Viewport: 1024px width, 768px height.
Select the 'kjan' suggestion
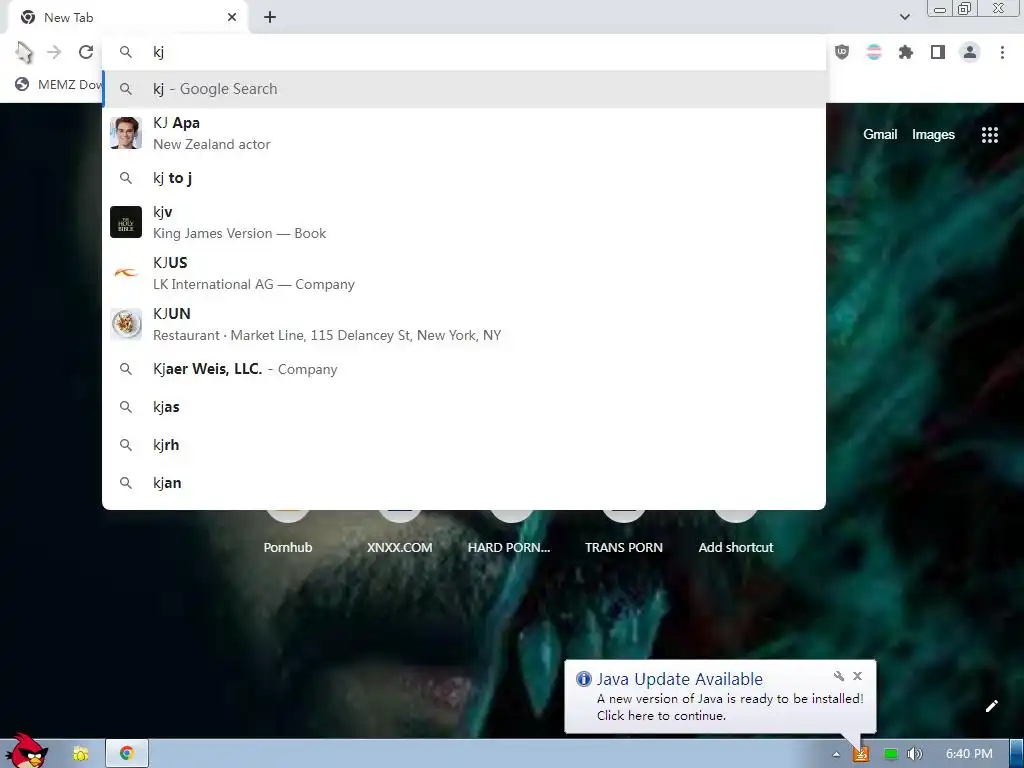[x=464, y=483]
